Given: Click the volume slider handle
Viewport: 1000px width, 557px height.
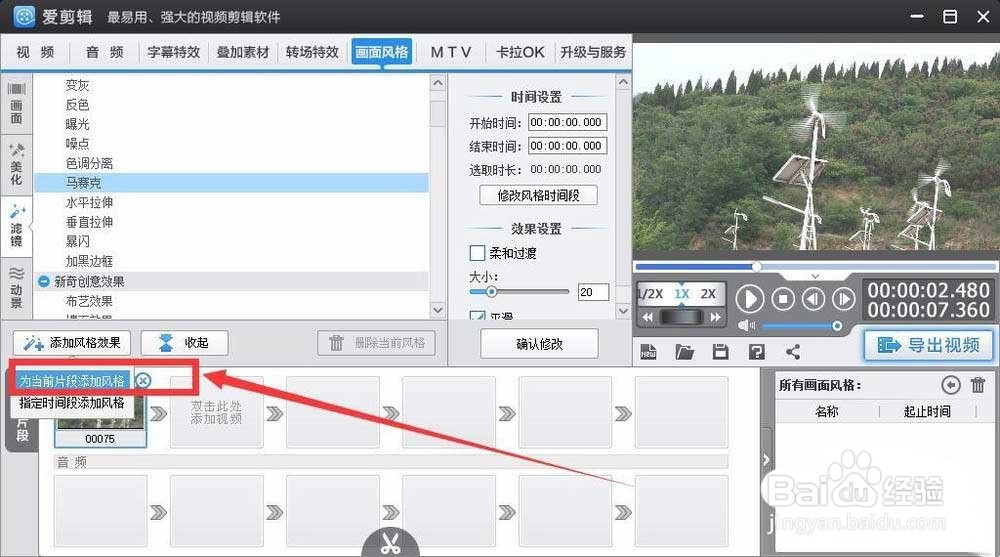Looking at the screenshot, I should point(837,326).
